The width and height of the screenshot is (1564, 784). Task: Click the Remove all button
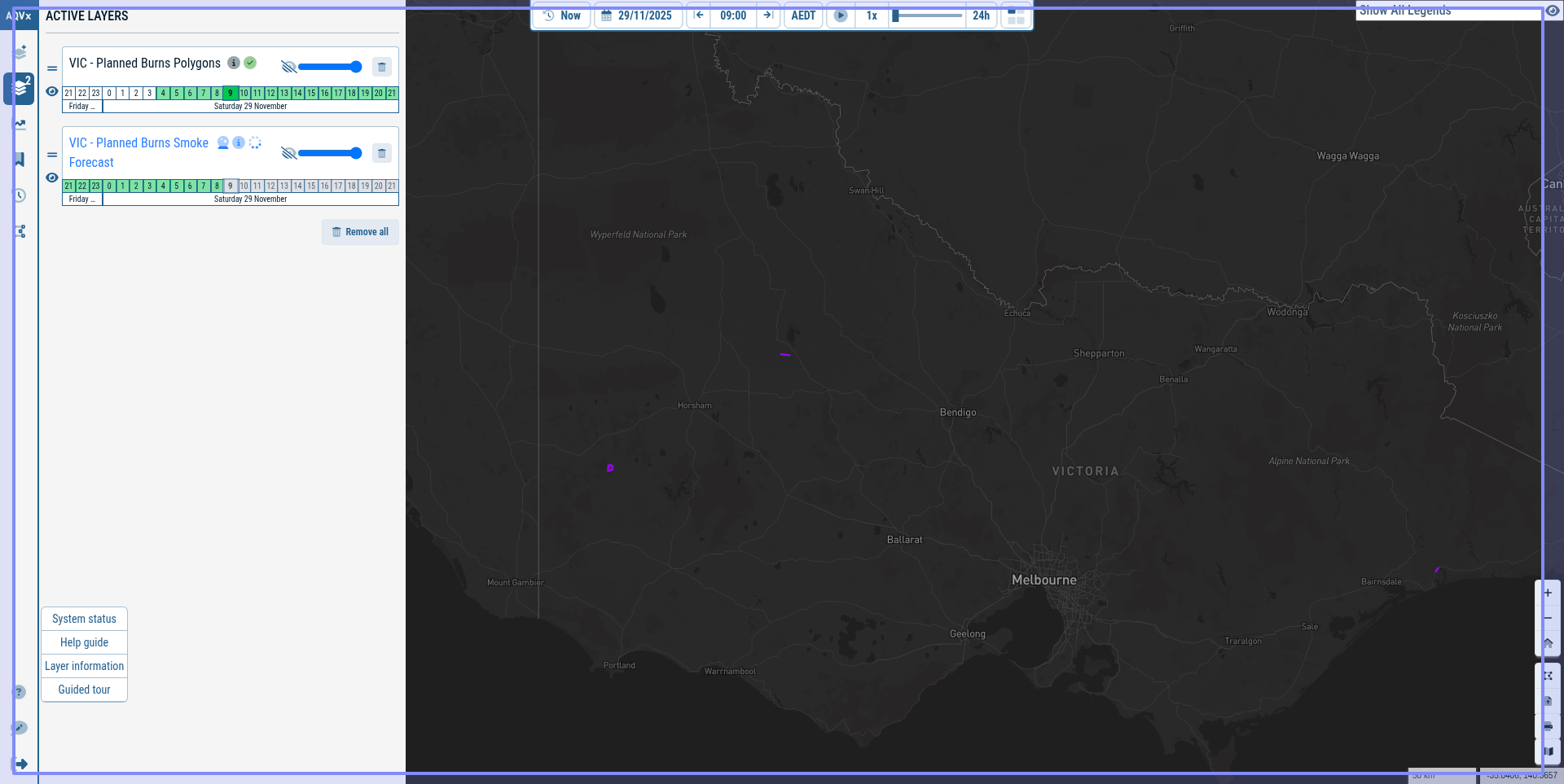coord(360,232)
